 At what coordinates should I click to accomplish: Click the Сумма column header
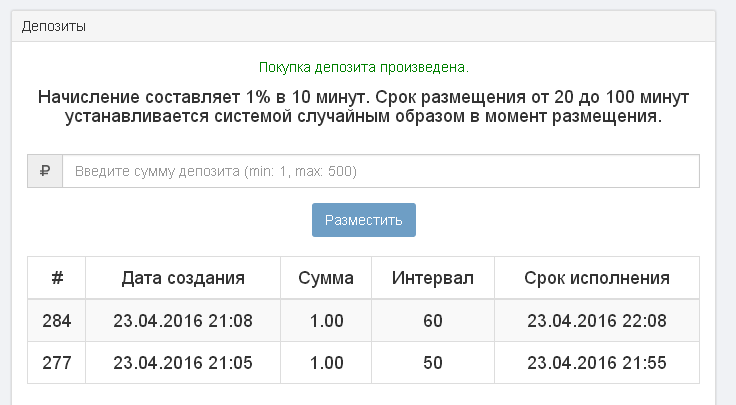tap(326, 278)
